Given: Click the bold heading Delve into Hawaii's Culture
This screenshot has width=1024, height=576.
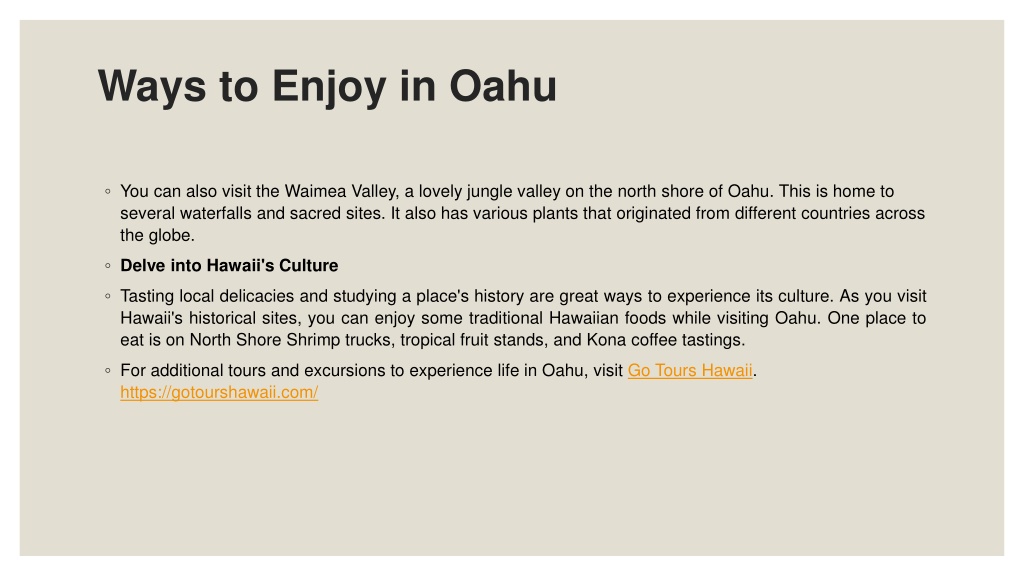Looking at the screenshot, I should pyautogui.click(x=229, y=266).
